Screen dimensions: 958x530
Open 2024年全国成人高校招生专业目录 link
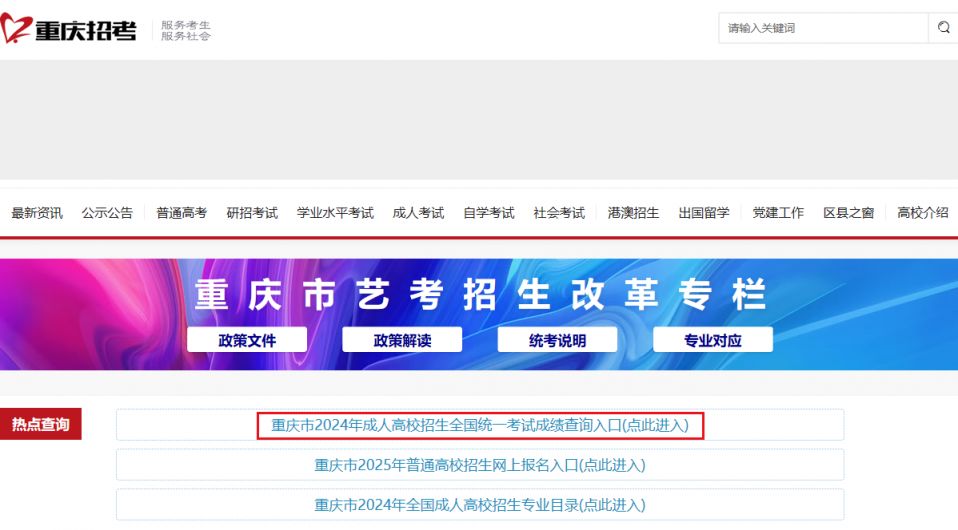[480, 505]
